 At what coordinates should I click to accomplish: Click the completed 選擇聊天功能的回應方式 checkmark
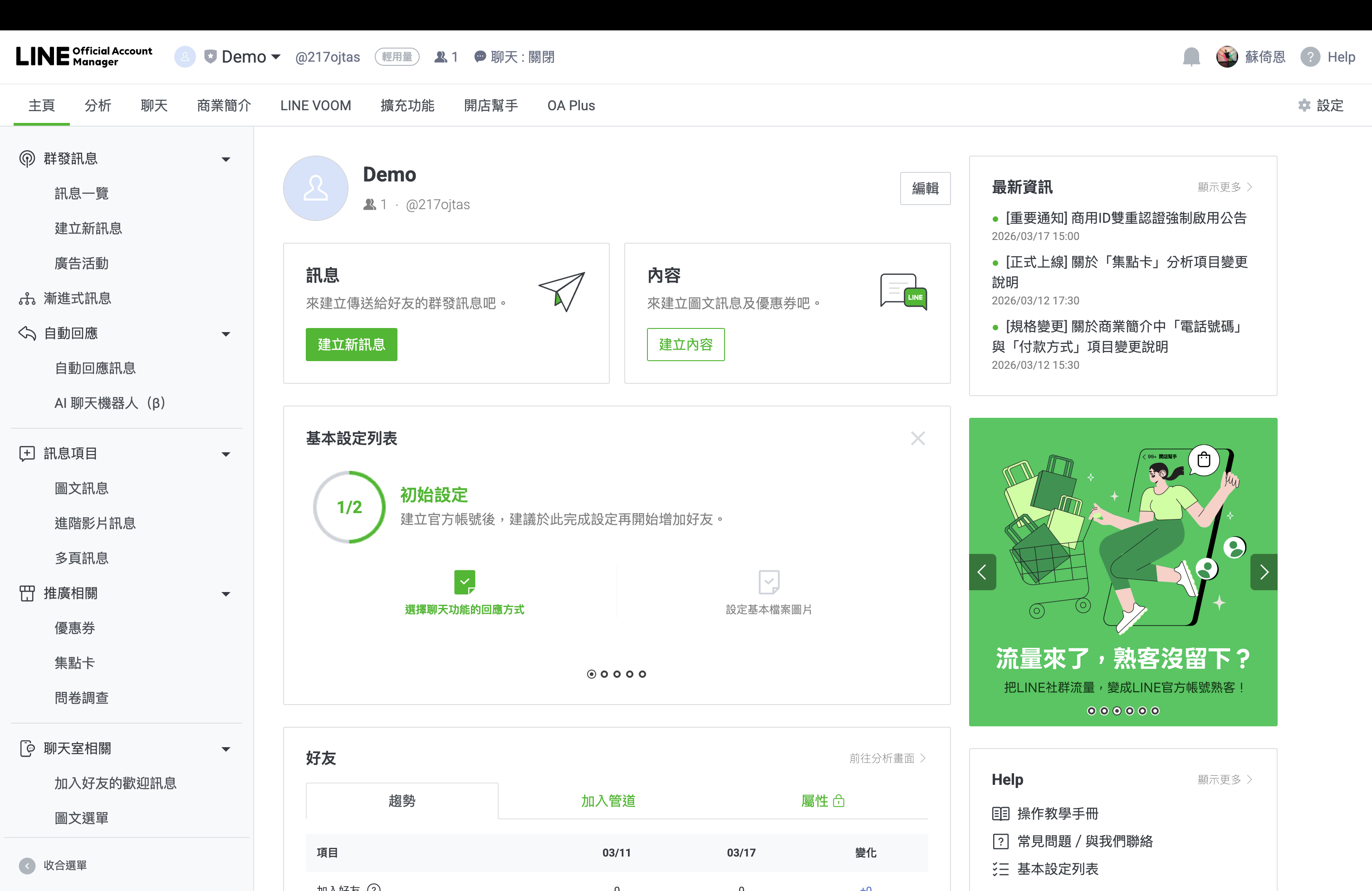pos(465,582)
